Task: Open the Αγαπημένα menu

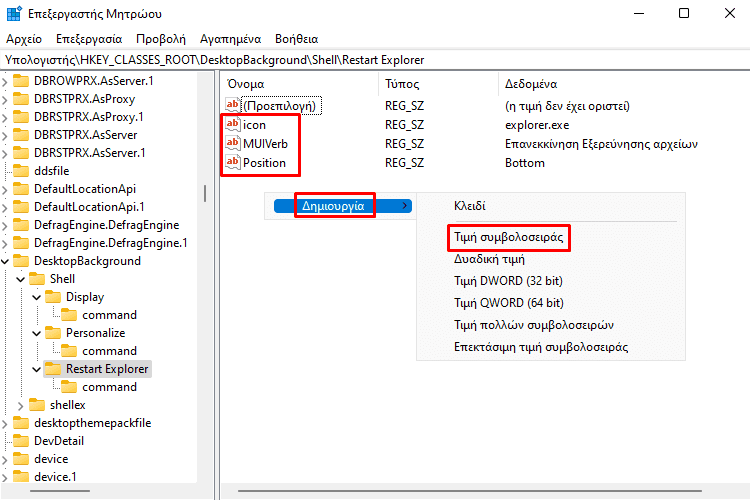Action: (231, 39)
